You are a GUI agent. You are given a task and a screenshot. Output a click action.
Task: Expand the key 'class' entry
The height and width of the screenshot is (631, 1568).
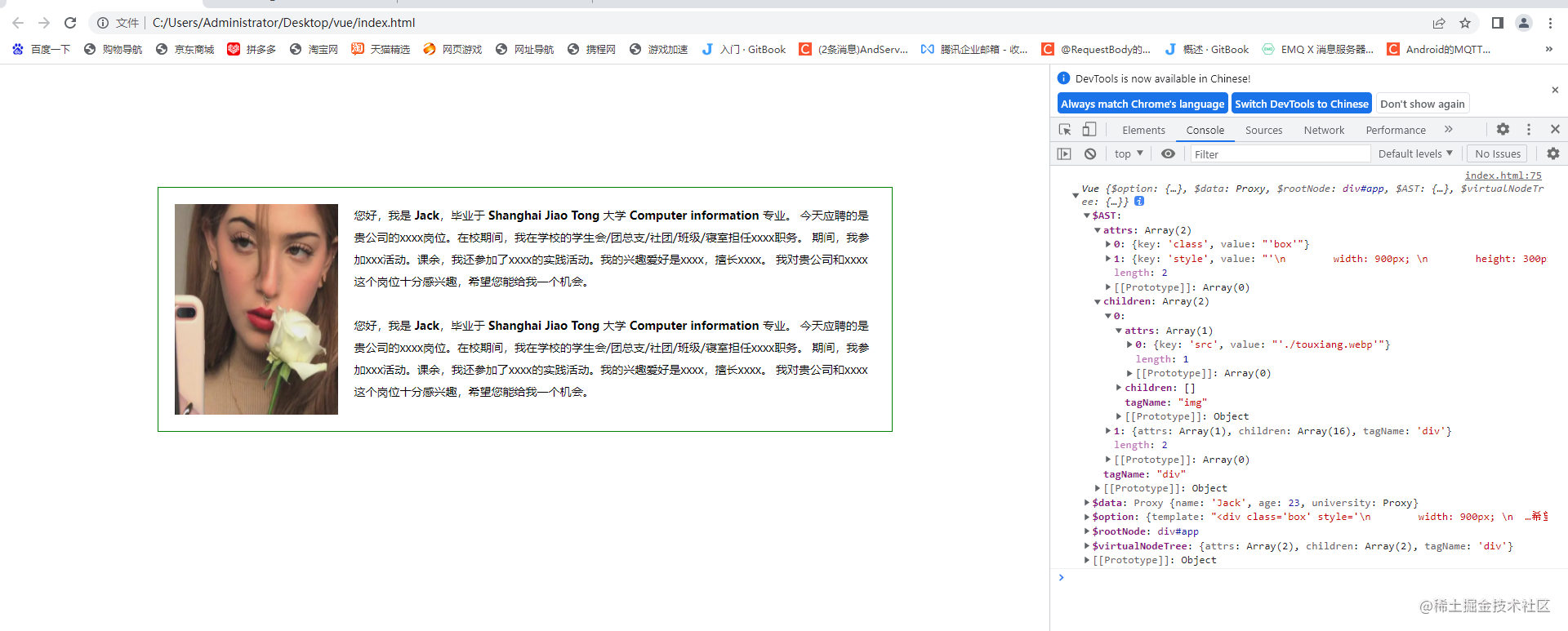point(1107,244)
